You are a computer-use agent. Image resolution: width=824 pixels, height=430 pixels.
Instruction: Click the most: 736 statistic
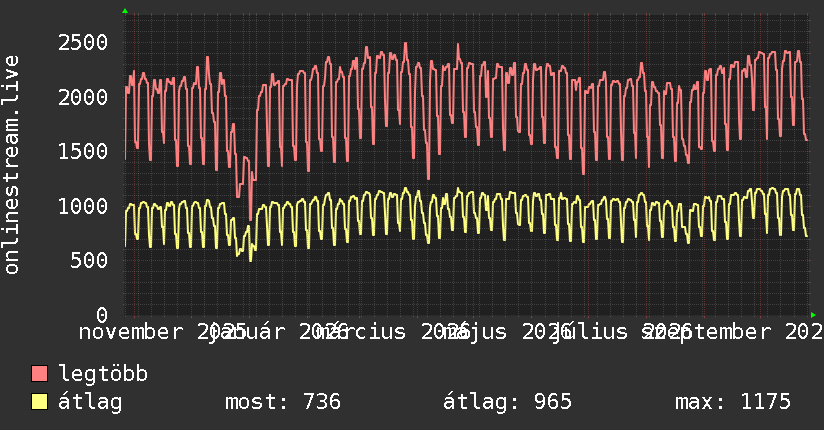pyautogui.click(x=283, y=402)
